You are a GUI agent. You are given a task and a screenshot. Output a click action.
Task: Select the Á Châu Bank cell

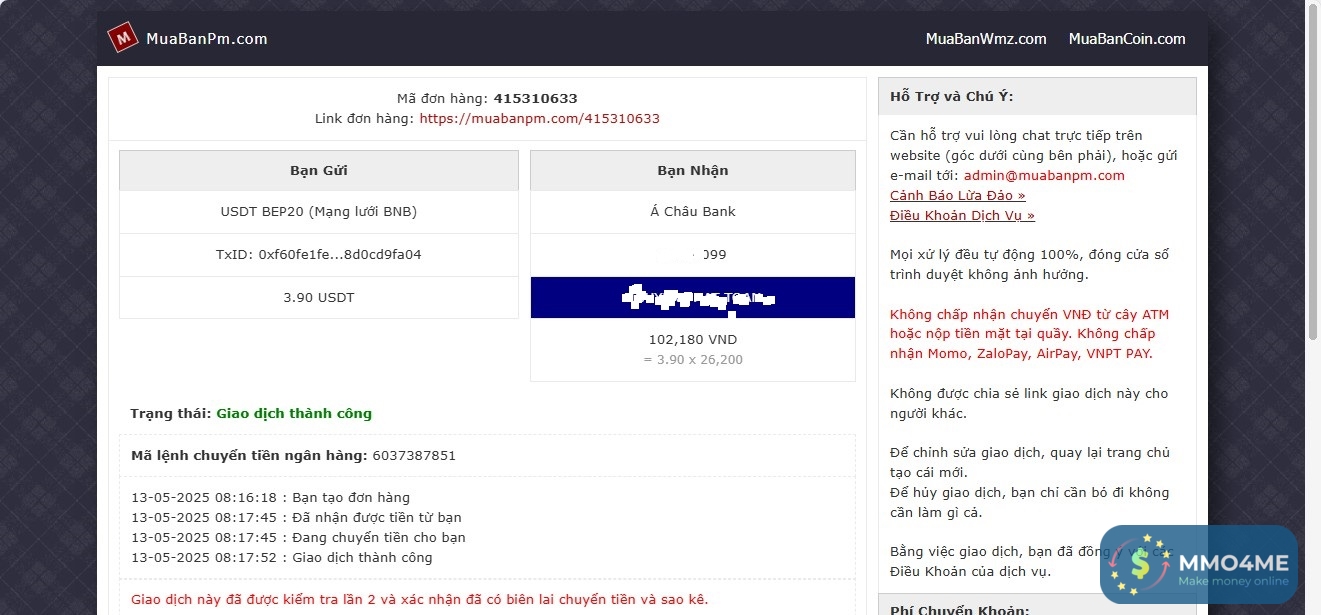click(x=693, y=211)
